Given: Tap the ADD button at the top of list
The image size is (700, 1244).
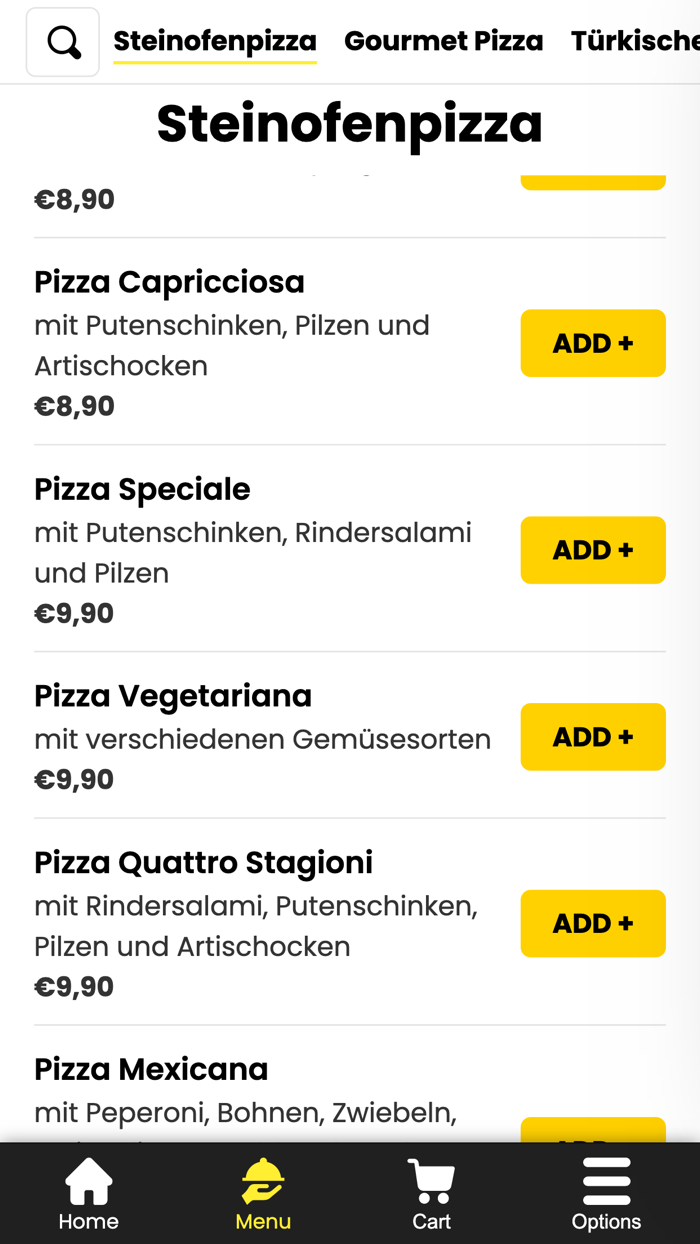Looking at the screenshot, I should (593, 170).
